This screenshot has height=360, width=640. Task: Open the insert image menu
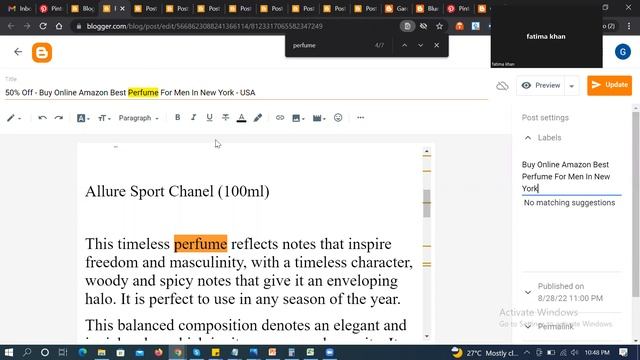298,118
